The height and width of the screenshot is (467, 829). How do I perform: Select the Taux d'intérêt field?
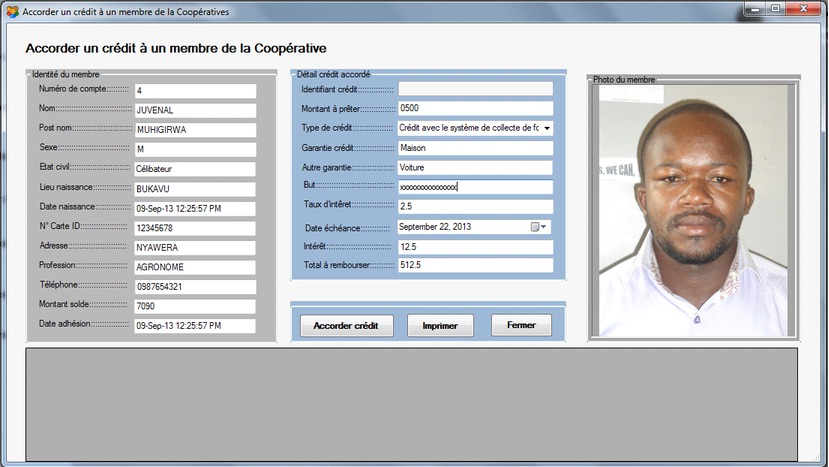(x=474, y=206)
